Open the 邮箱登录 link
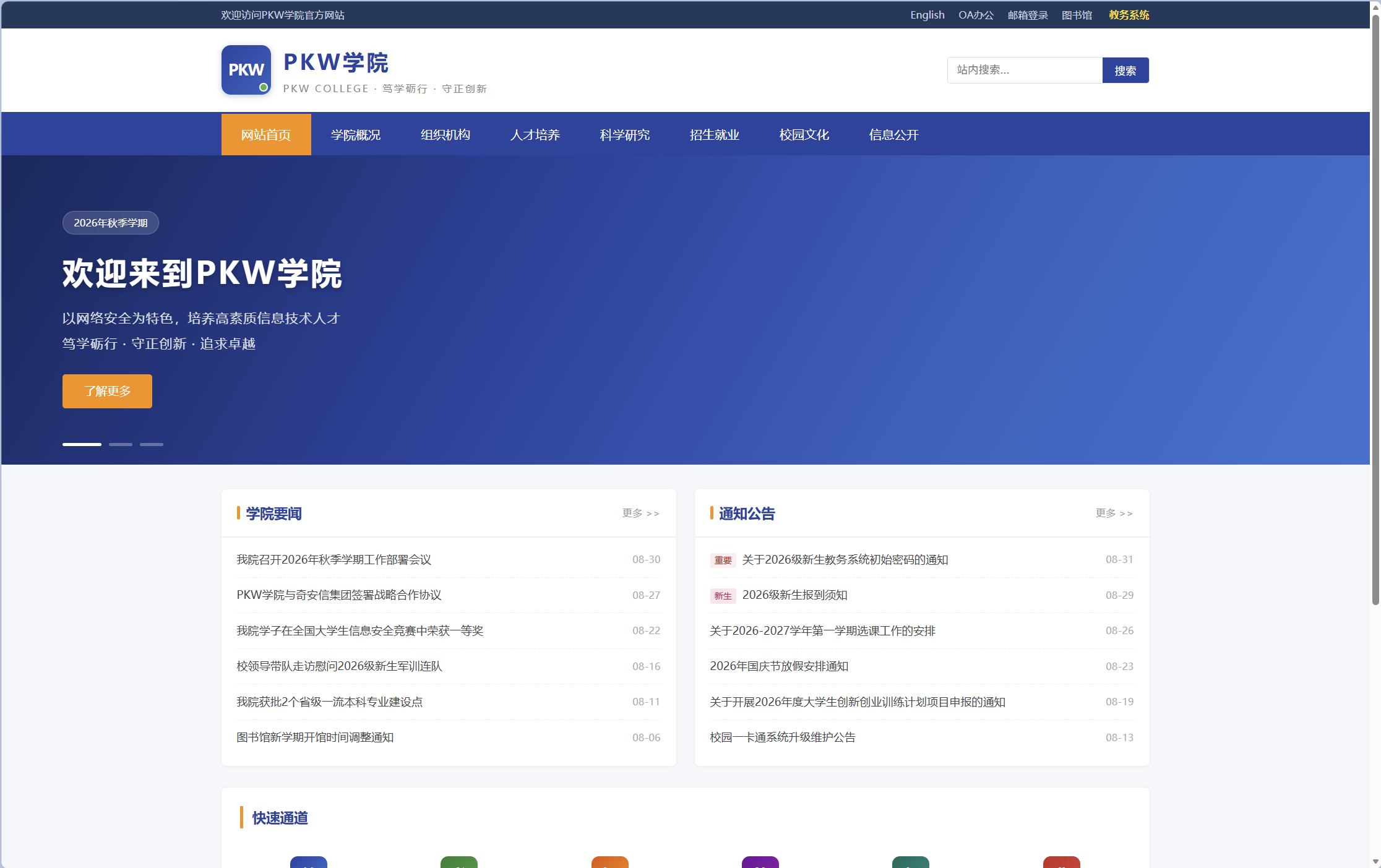 pyautogui.click(x=1027, y=15)
